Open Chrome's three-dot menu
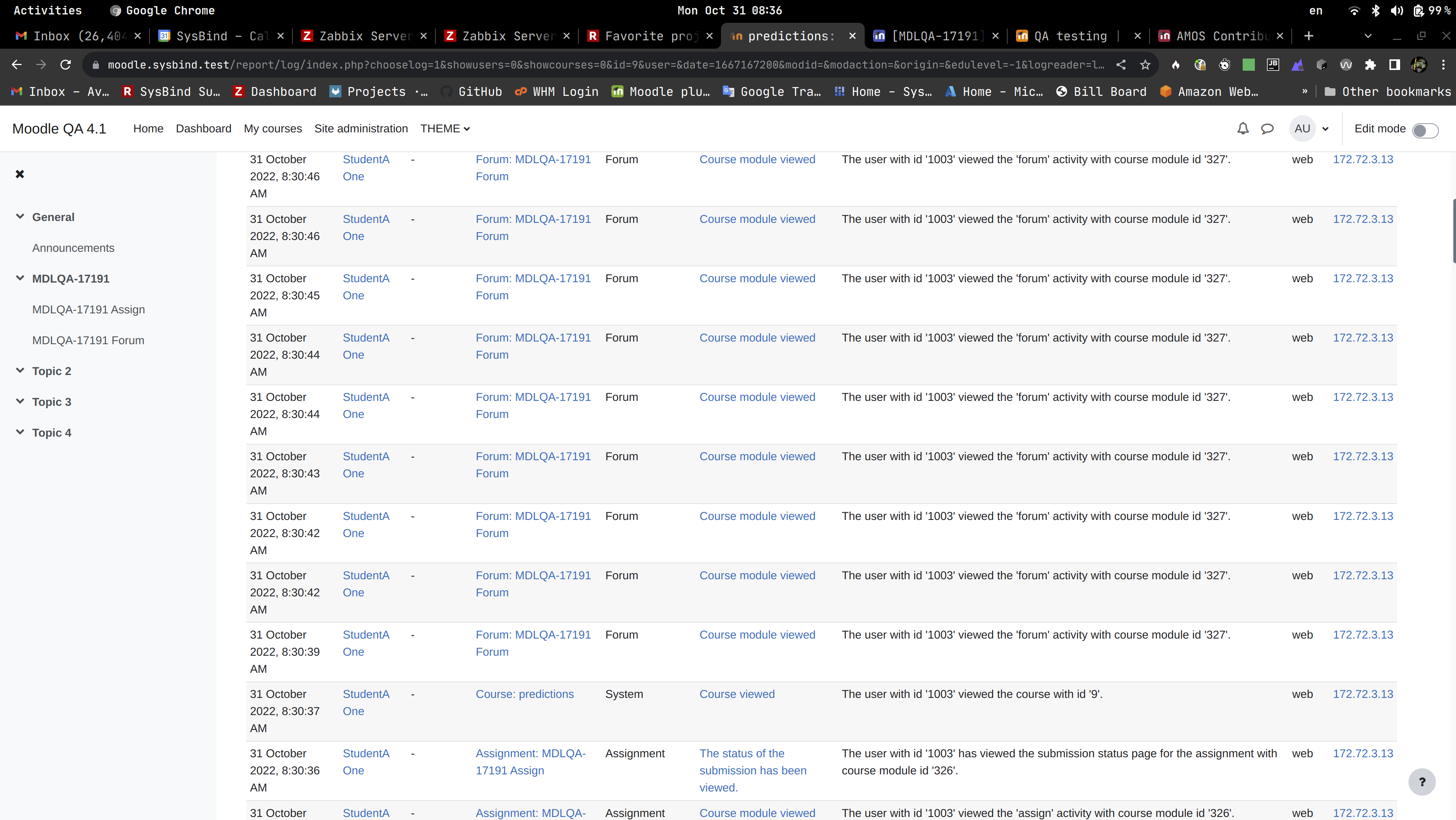This screenshot has height=820, width=1456. click(x=1443, y=65)
